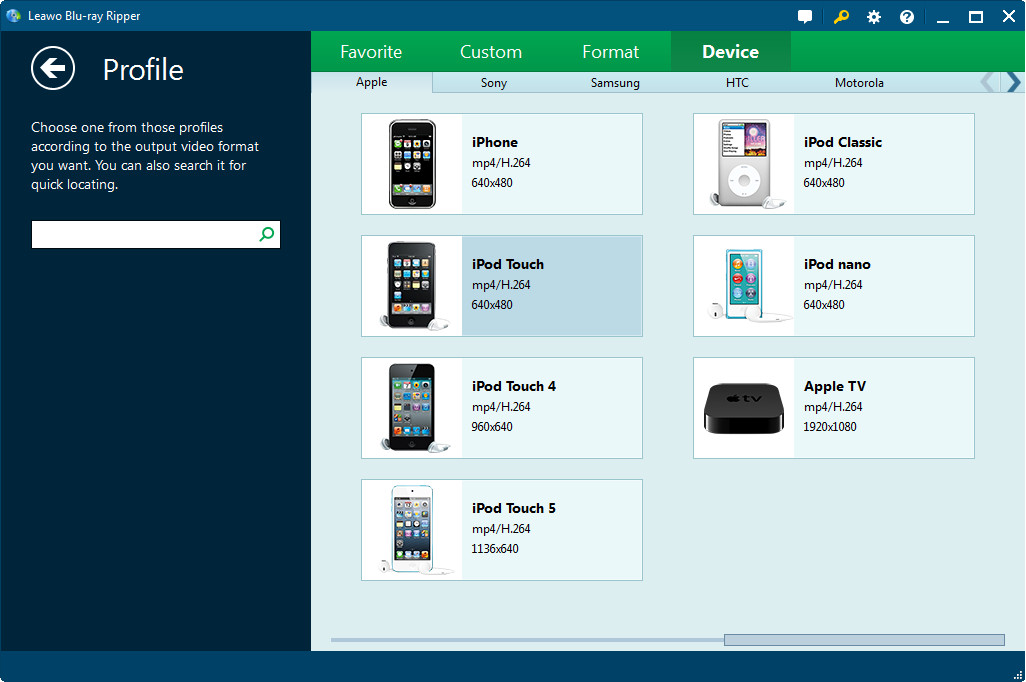1026x682 pixels.
Task: Select the Motorola brand tab
Action: pos(859,82)
